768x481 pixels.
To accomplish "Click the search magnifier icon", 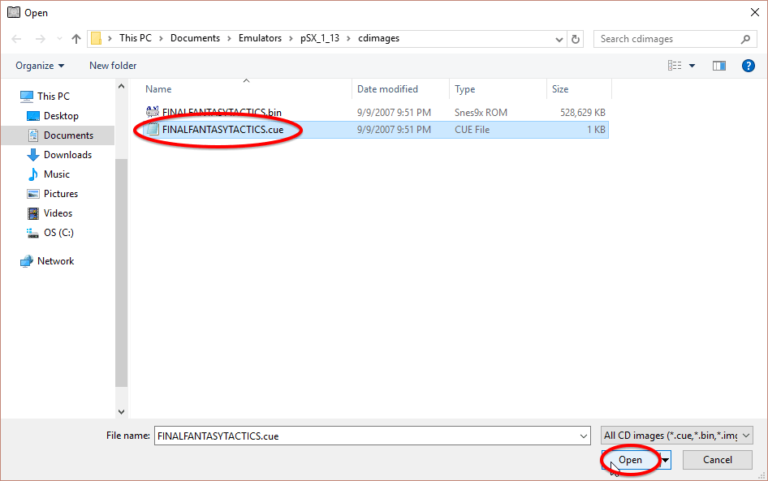I will click(746, 39).
